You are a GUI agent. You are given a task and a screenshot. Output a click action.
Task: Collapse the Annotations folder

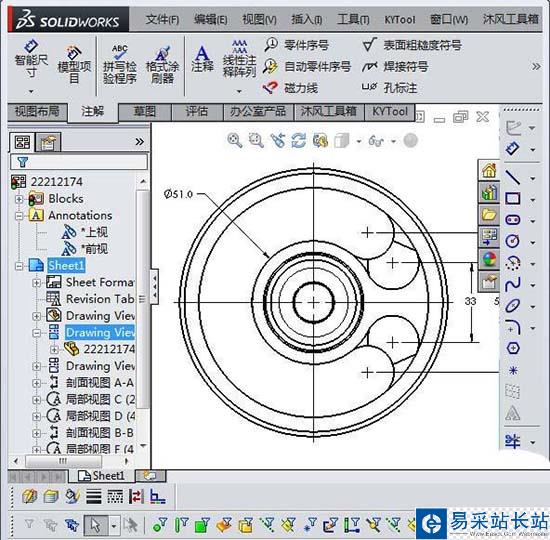point(19,215)
